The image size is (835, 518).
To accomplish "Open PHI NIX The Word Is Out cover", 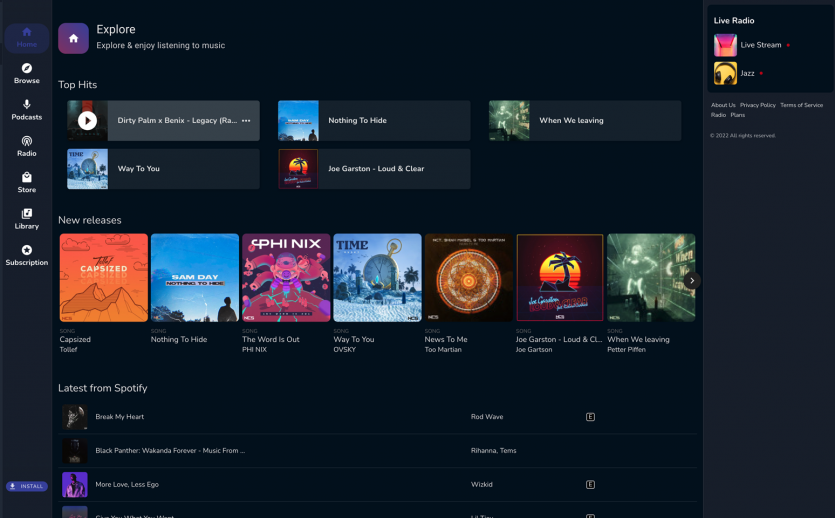I will coord(286,277).
